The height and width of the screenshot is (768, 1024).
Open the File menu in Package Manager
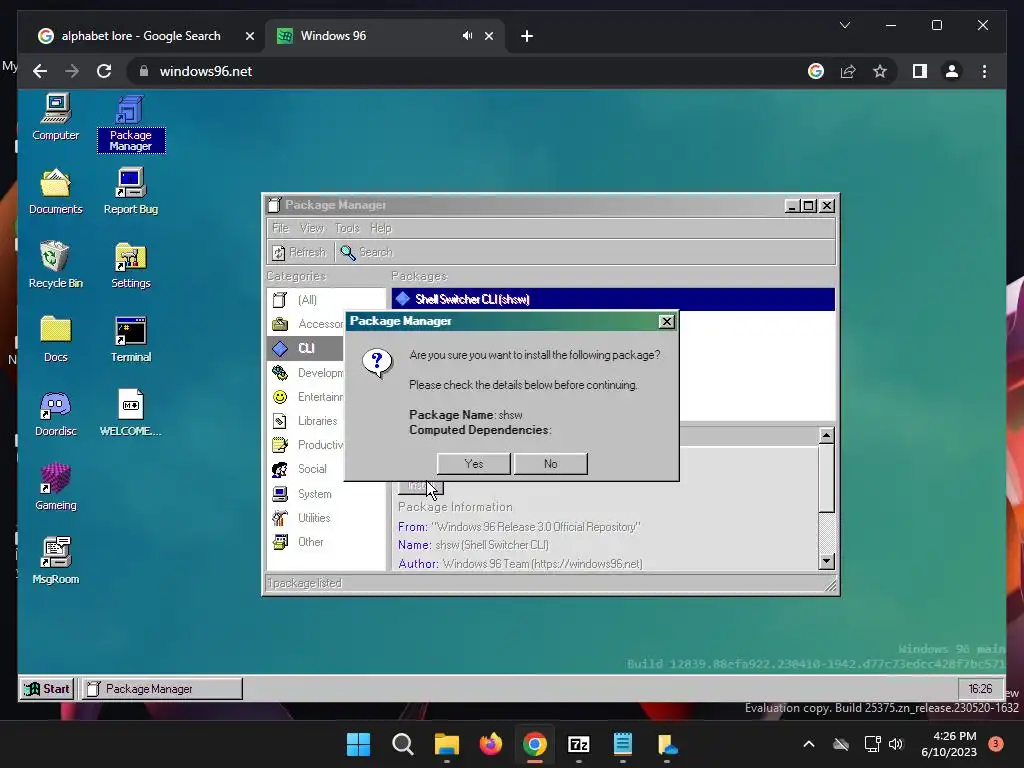(x=280, y=228)
